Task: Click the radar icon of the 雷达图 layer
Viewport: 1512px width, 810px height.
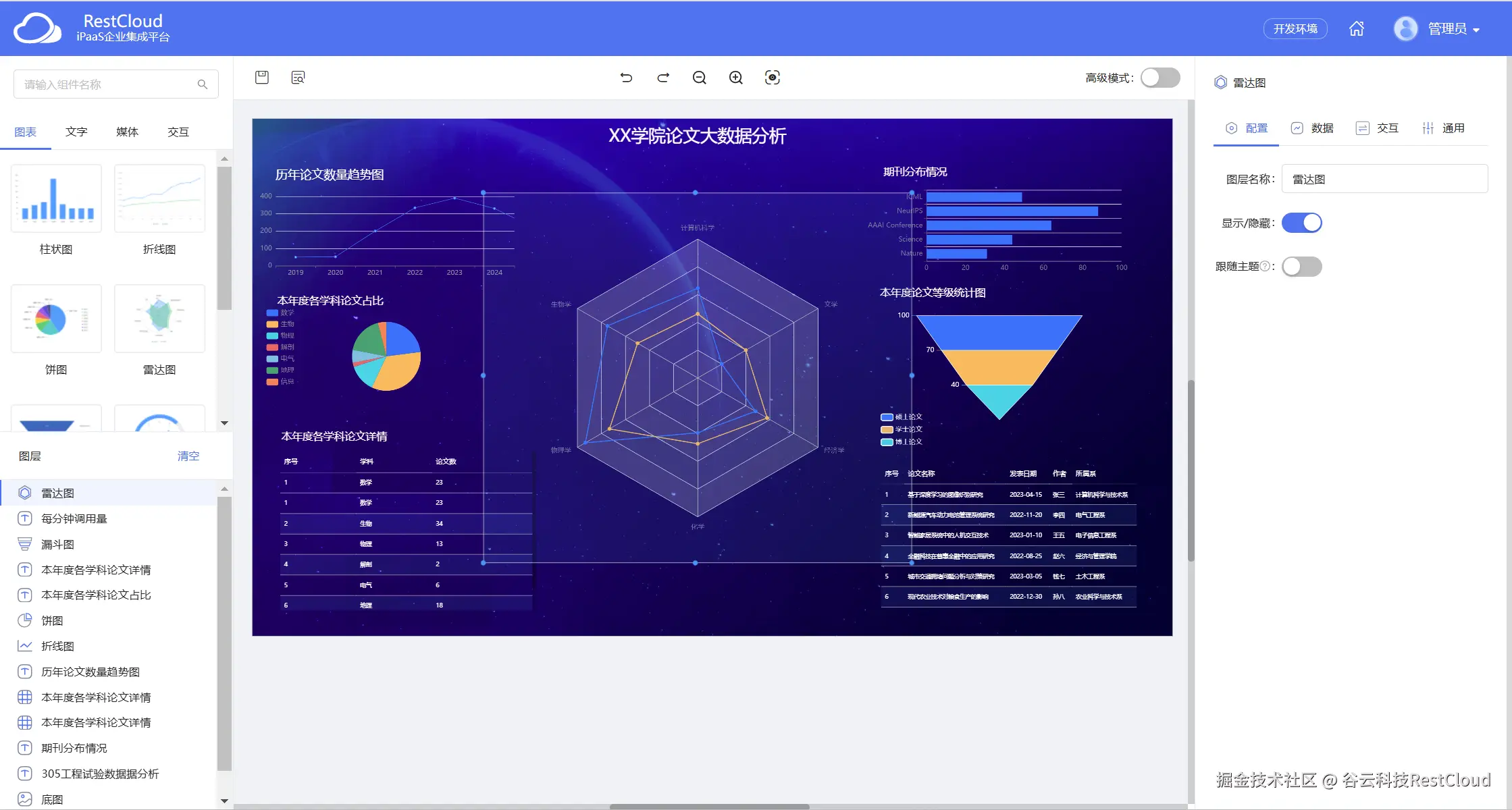Action: click(x=25, y=493)
